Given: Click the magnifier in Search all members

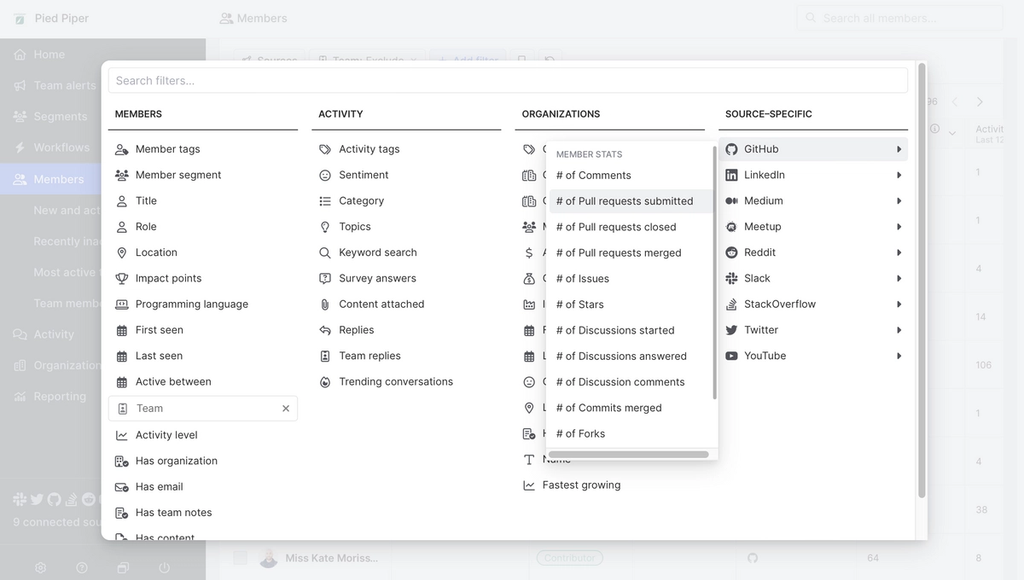Looking at the screenshot, I should pyautogui.click(x=812, y=17).
